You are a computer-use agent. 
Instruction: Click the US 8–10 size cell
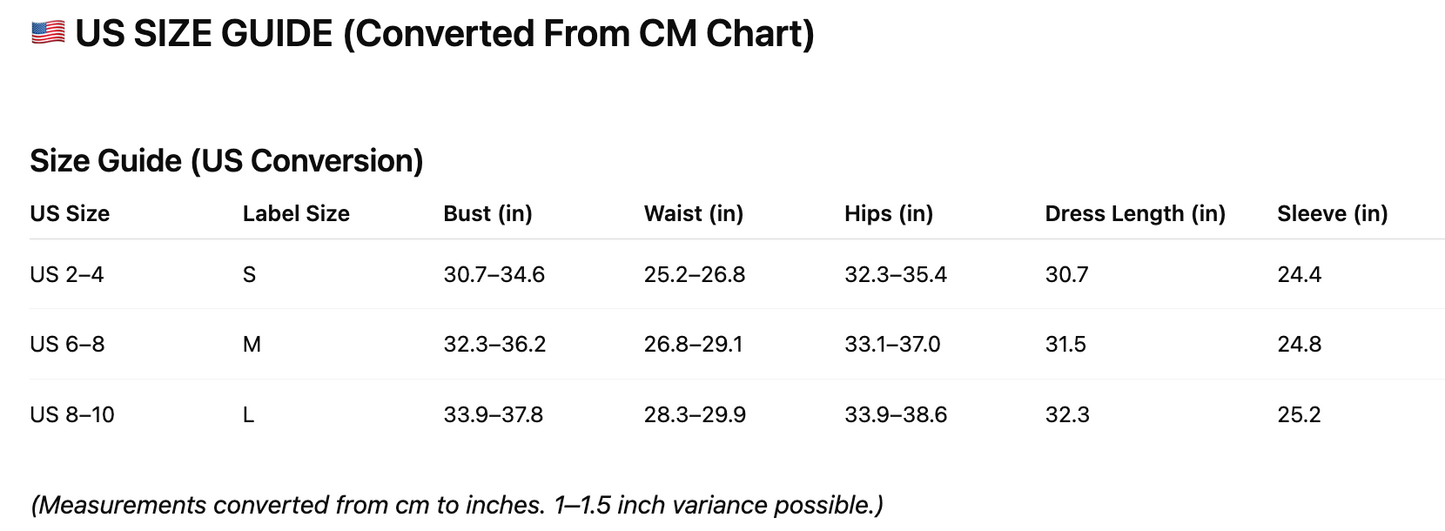(72, 414)
